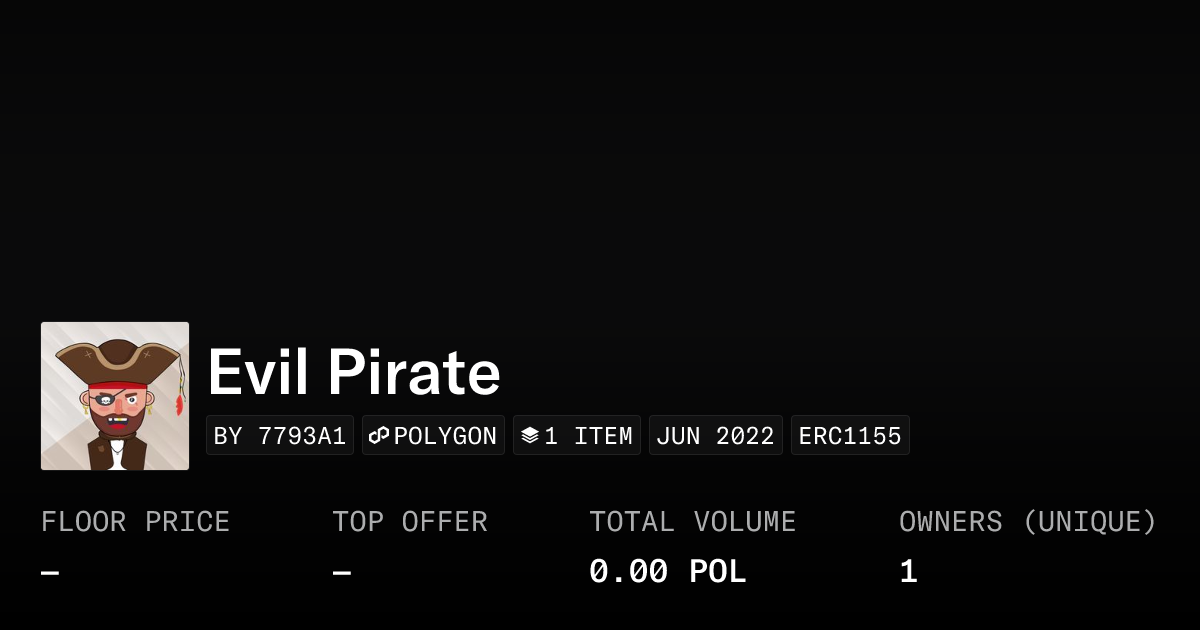
Task: Click the pirate's black eye patch
Action: pos(103,400)
